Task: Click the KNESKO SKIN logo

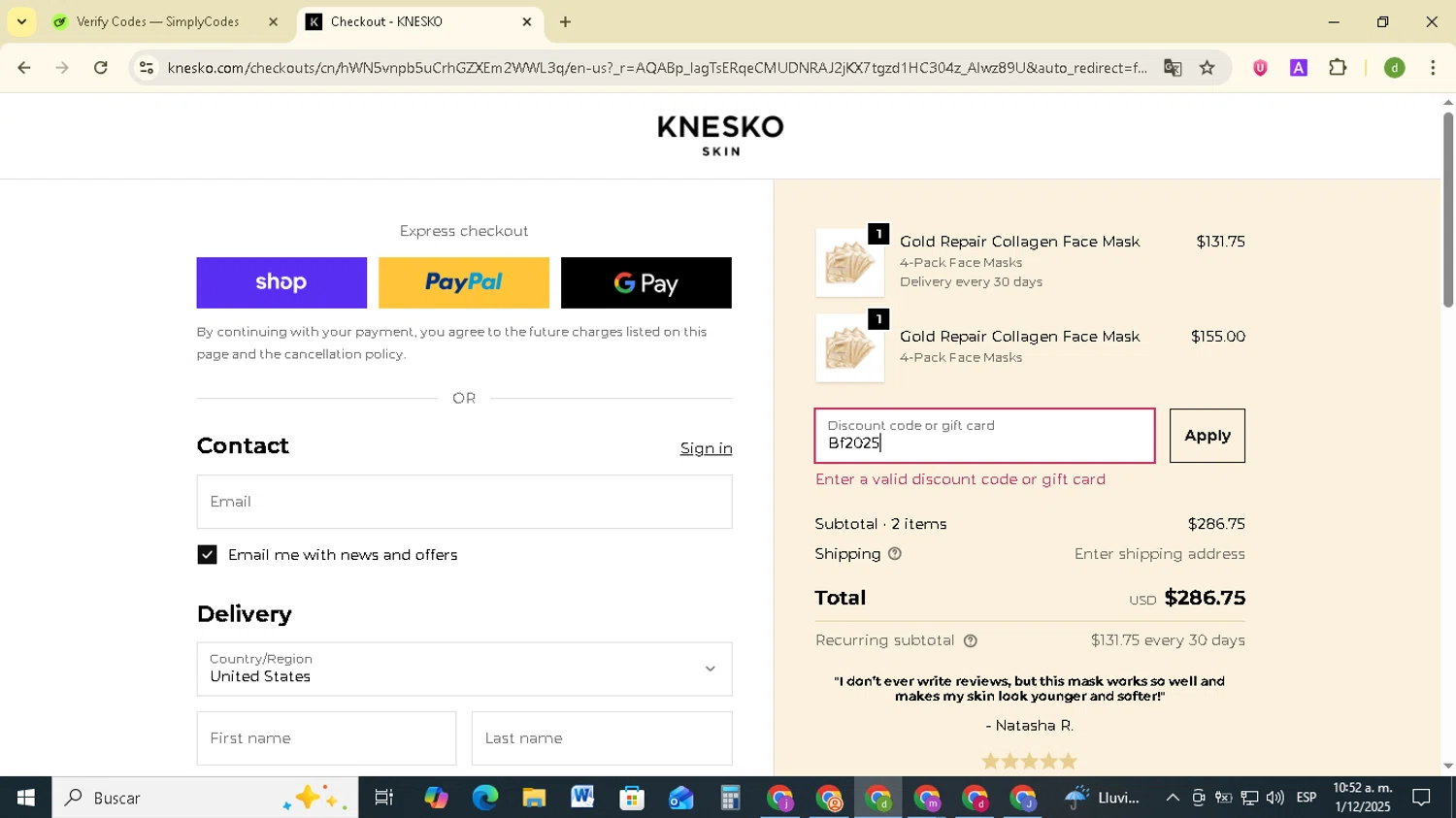Action: 720,135
